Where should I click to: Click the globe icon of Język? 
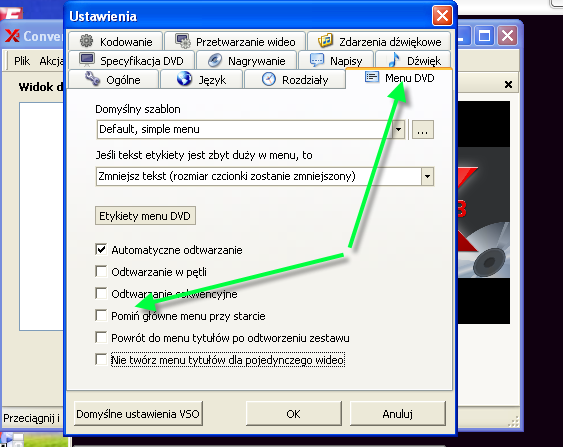click(x=184, y=79)
